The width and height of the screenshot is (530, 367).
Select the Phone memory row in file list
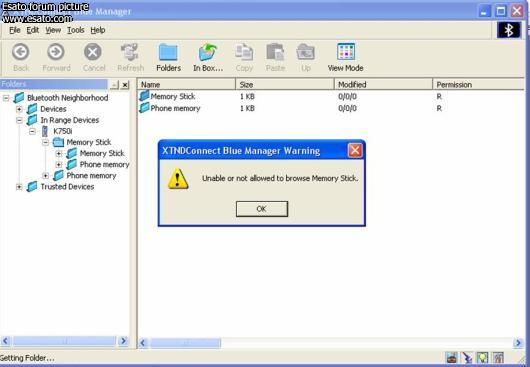coord(331,108)
